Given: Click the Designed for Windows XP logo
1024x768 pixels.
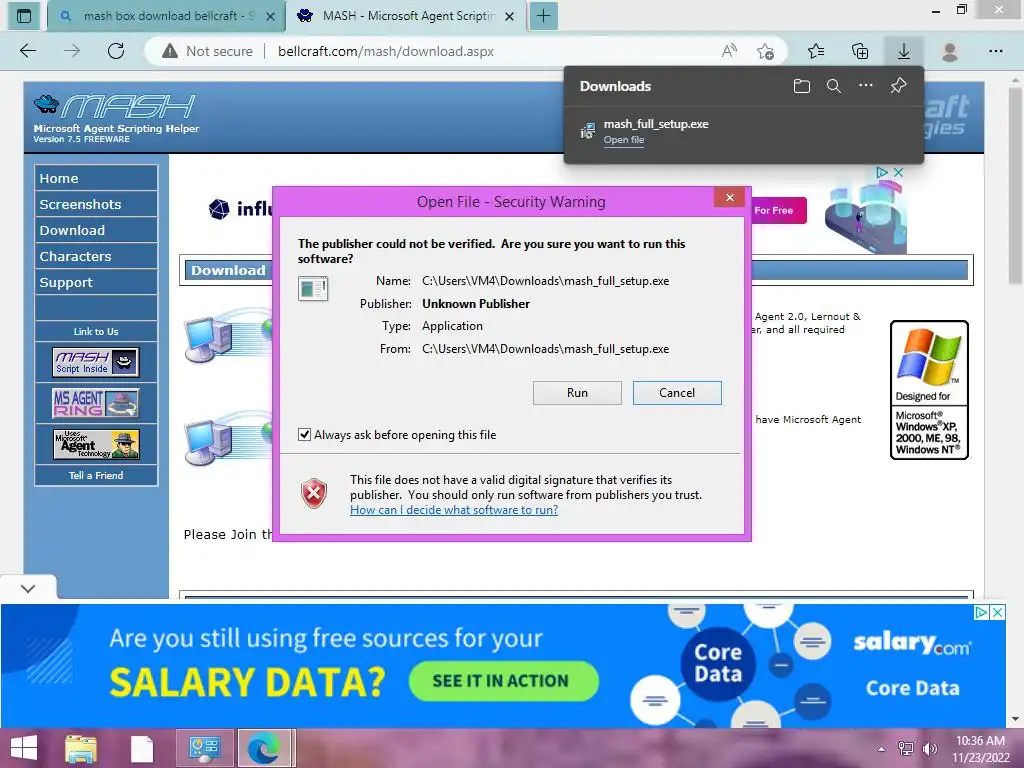Looking at the screenshot, I should (929, 389).
